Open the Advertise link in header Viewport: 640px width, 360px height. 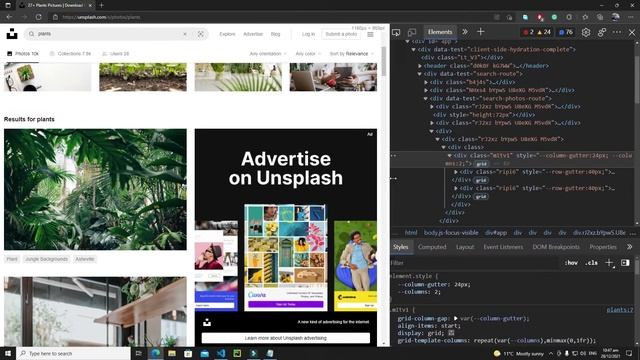click(253, 34)
